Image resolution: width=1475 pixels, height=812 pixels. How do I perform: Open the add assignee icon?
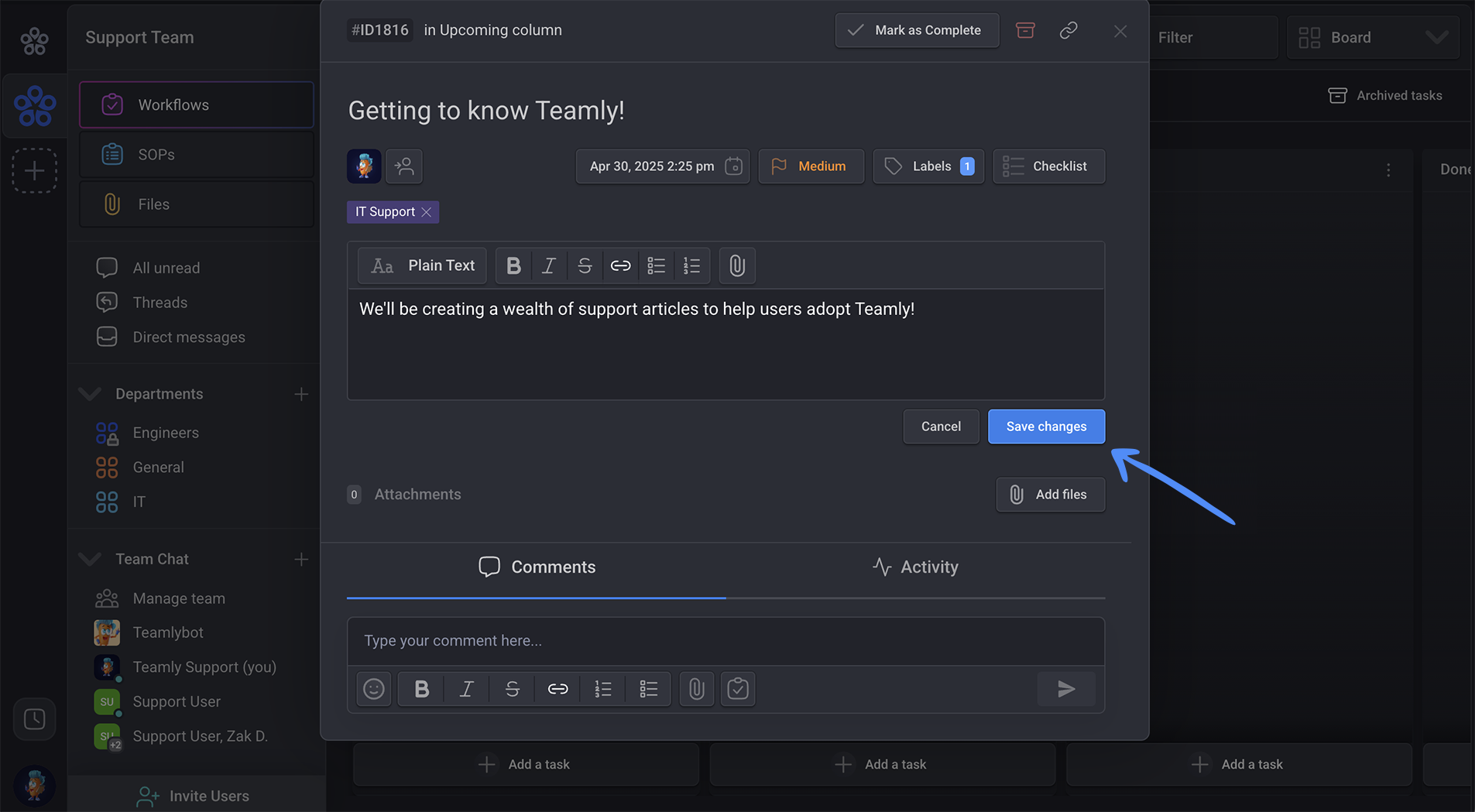[x=404, y=166]
